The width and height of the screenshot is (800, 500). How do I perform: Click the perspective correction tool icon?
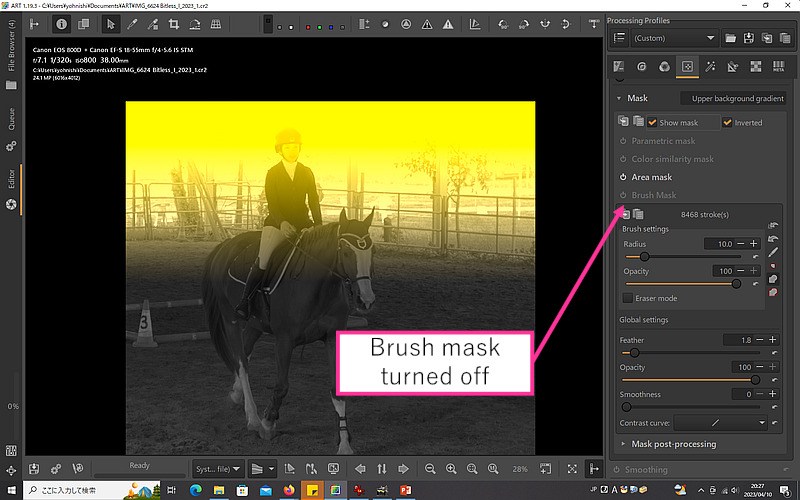216,23
